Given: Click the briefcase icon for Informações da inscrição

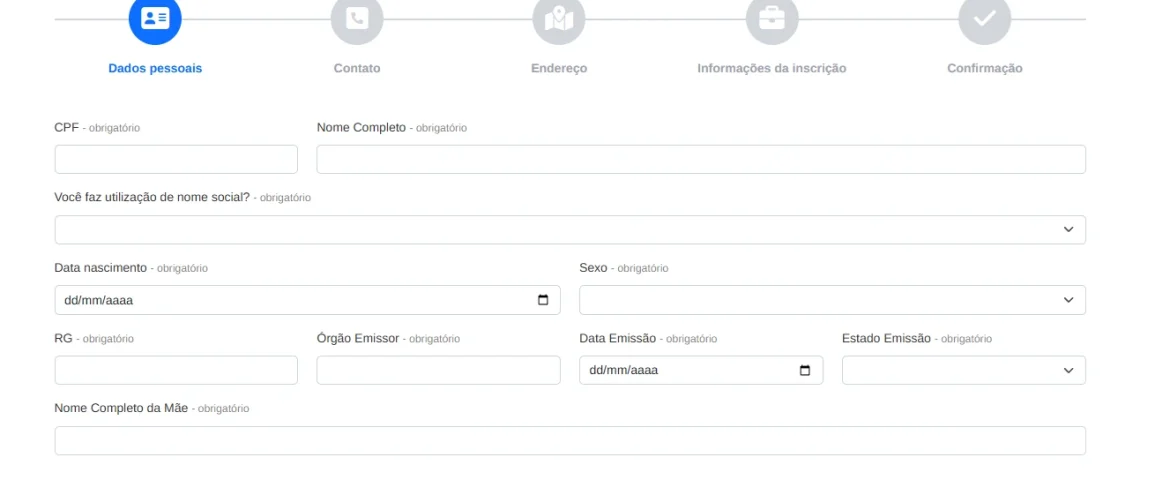Looking at the screenshot, I should (x=771, y=19).
